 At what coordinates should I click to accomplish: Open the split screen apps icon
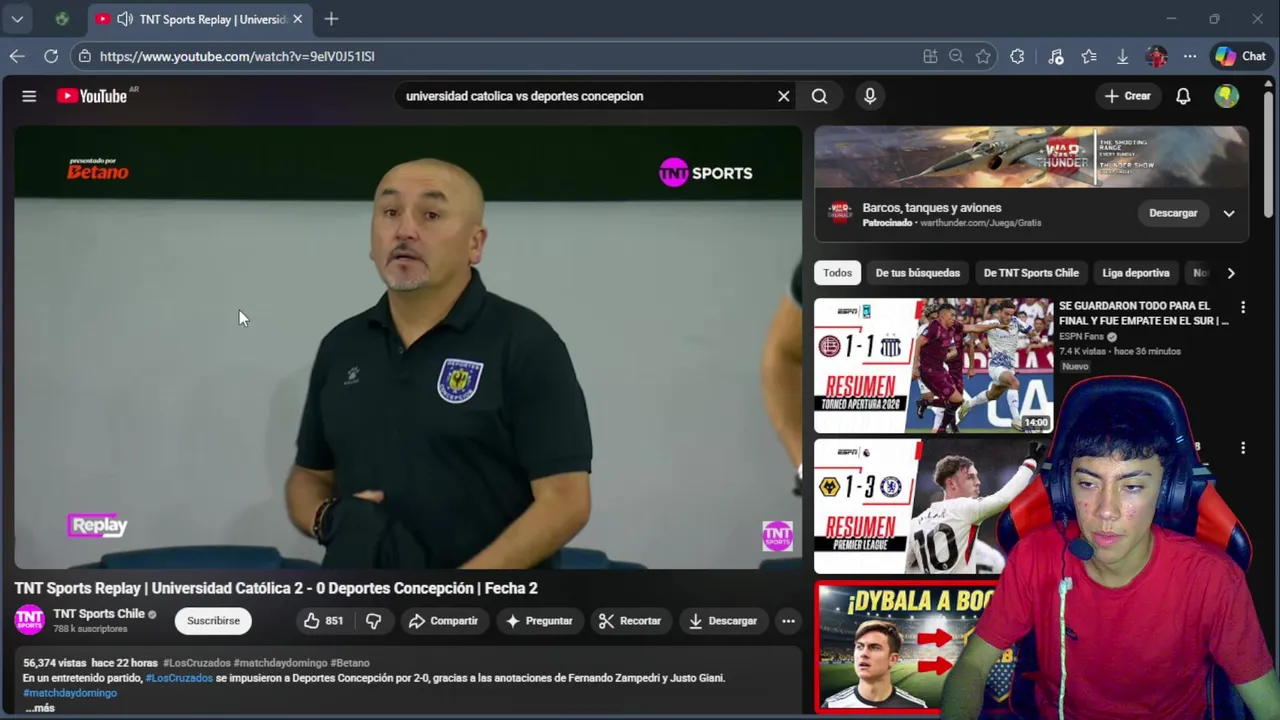[930, 57]
